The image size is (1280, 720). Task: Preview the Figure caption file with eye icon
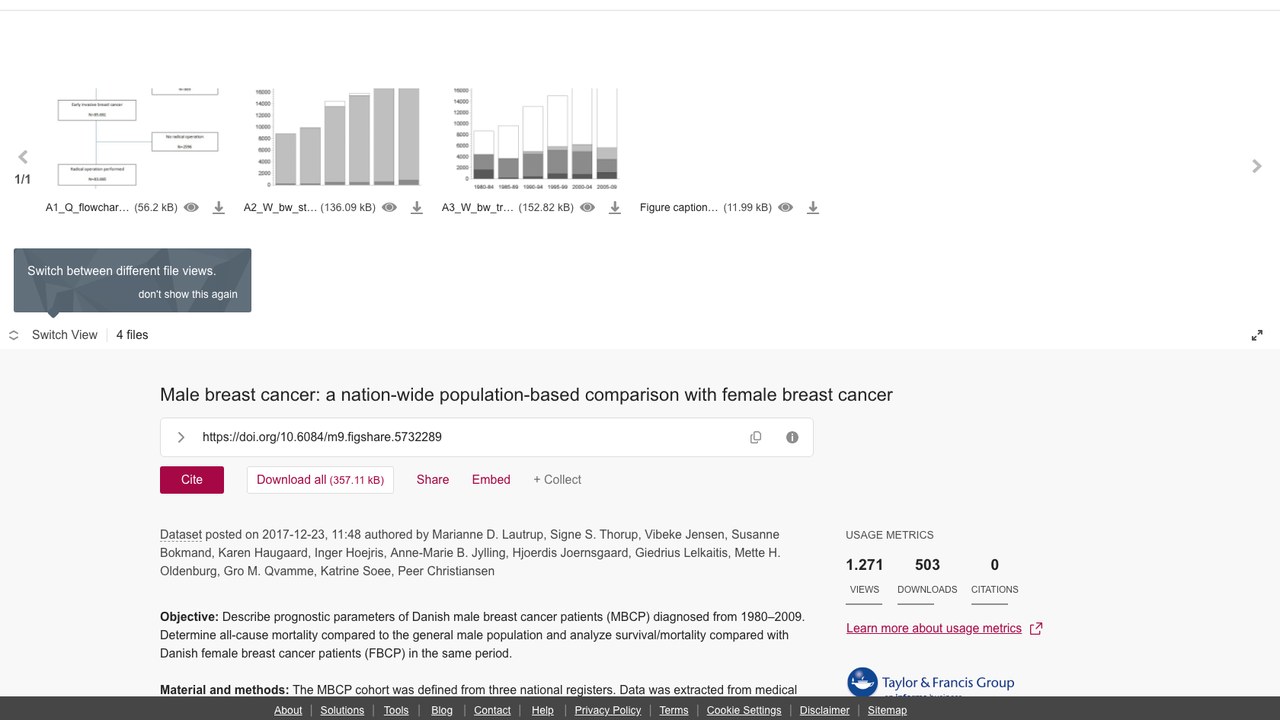point(785,208)
